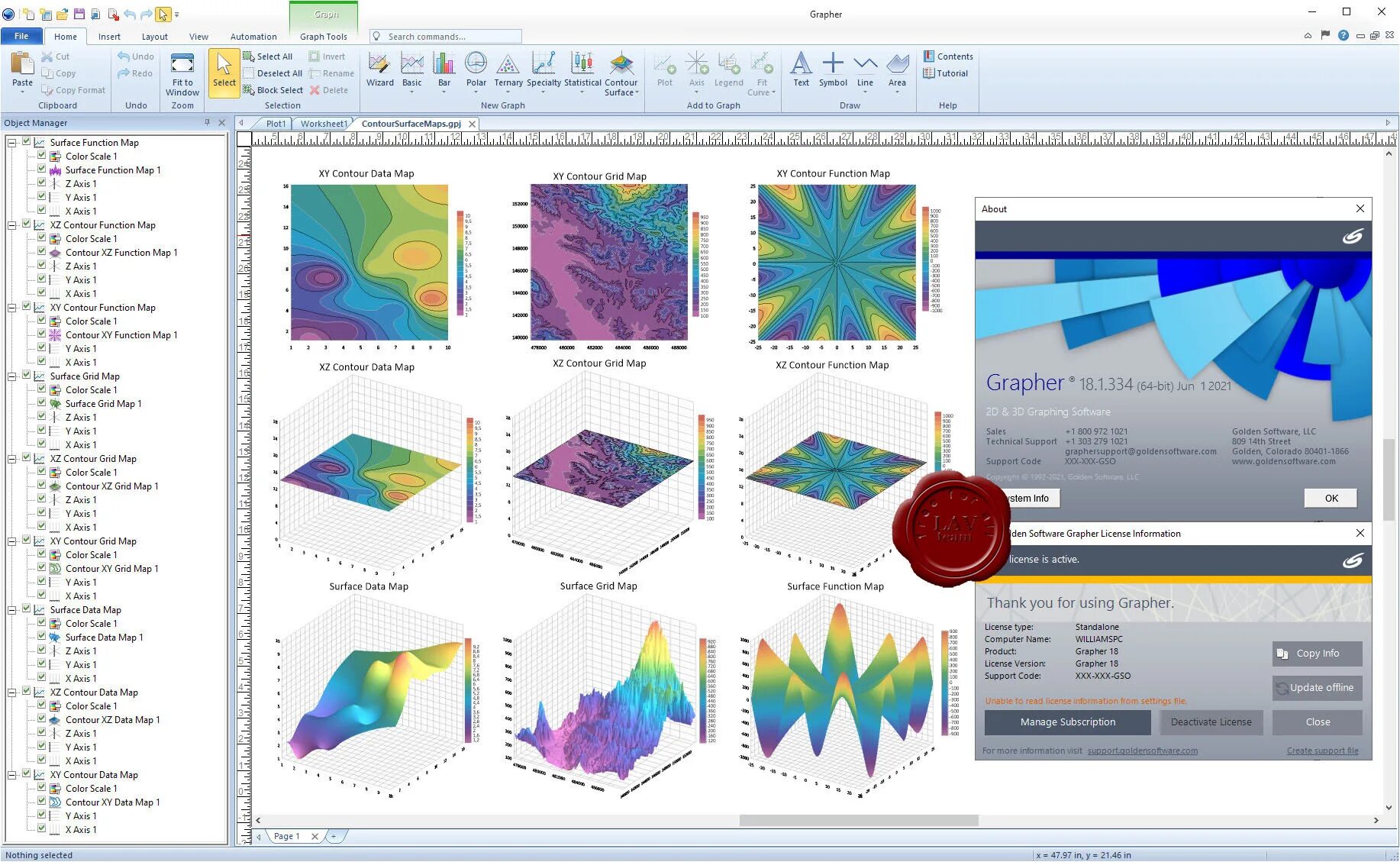Click the Ternary graph icon
Image resolution: width=1400 pixels, height=862 pixels.
pyautogui.click(x=508, y=69)
